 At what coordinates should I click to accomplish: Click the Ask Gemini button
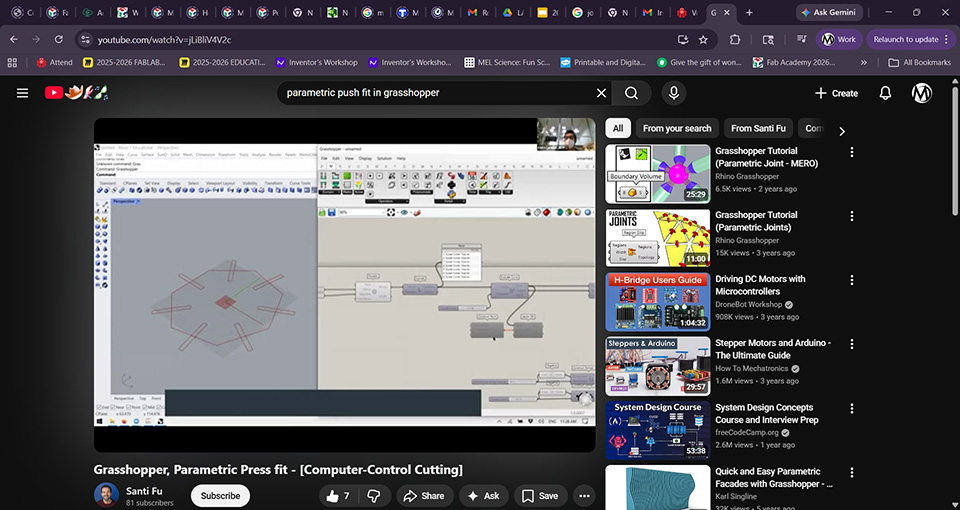830,12
